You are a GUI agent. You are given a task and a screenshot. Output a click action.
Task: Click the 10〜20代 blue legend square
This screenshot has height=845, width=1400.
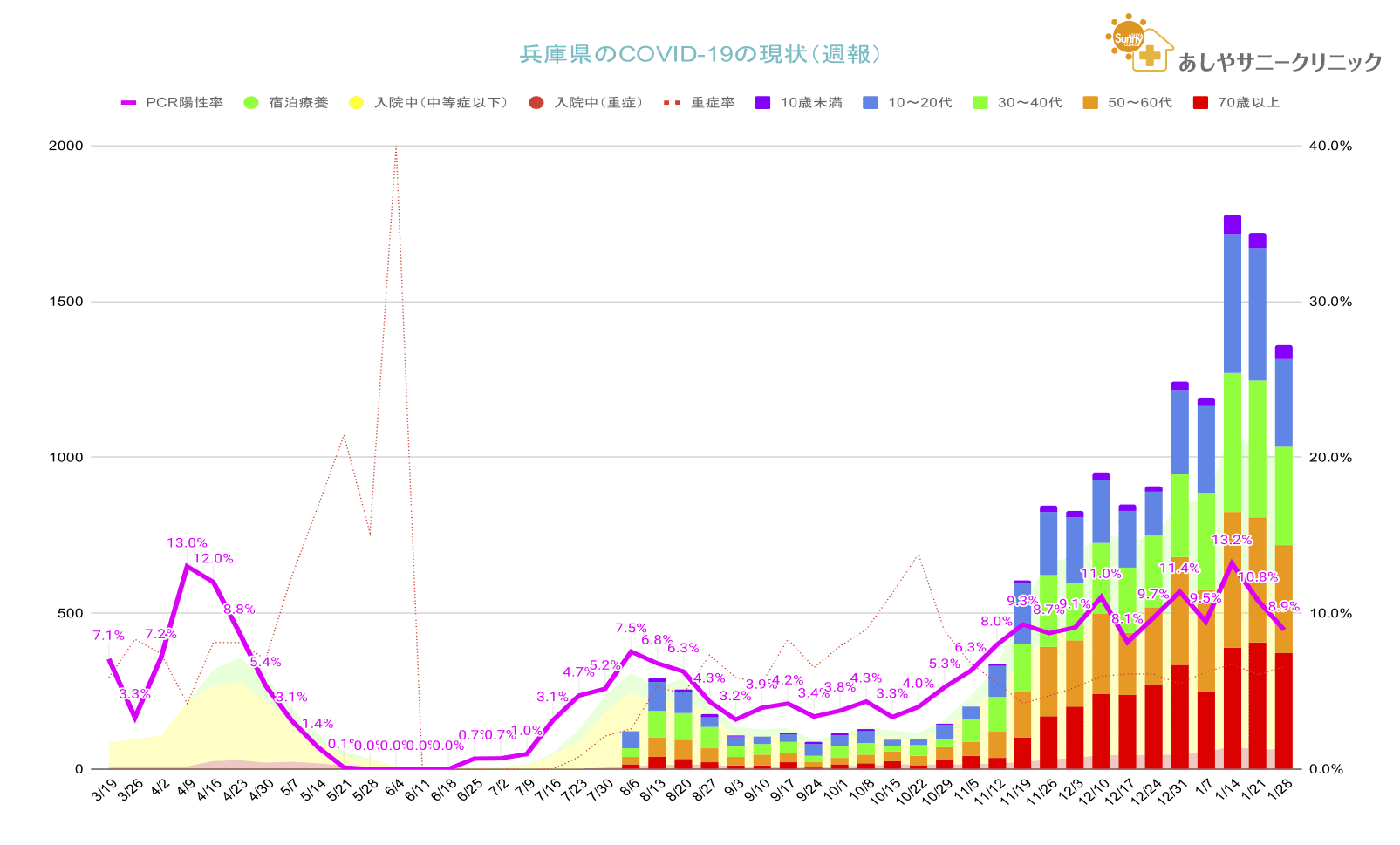pyautogui.click(x=870, y=103)
